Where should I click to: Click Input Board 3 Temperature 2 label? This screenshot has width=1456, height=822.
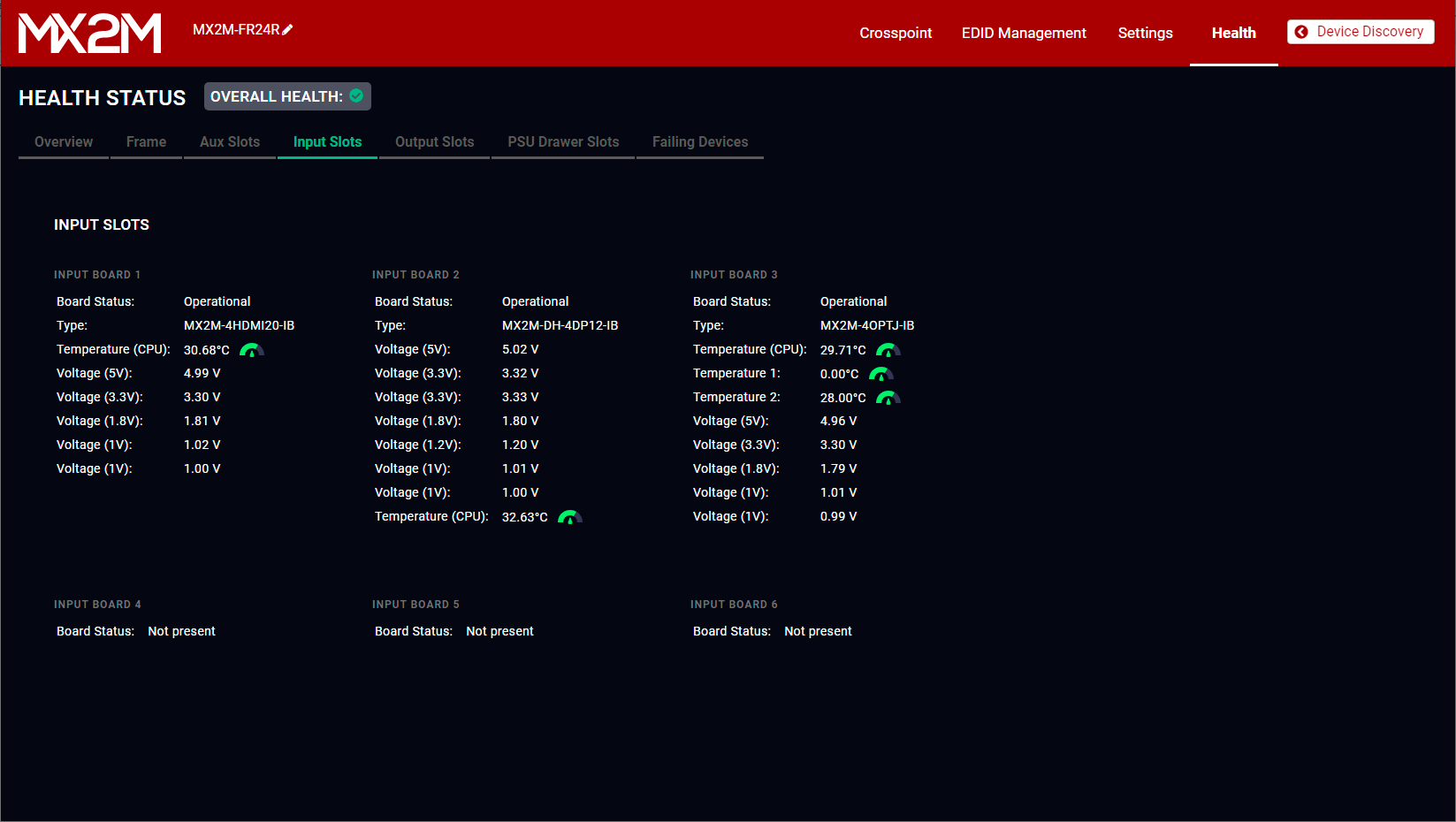point(736,397)
